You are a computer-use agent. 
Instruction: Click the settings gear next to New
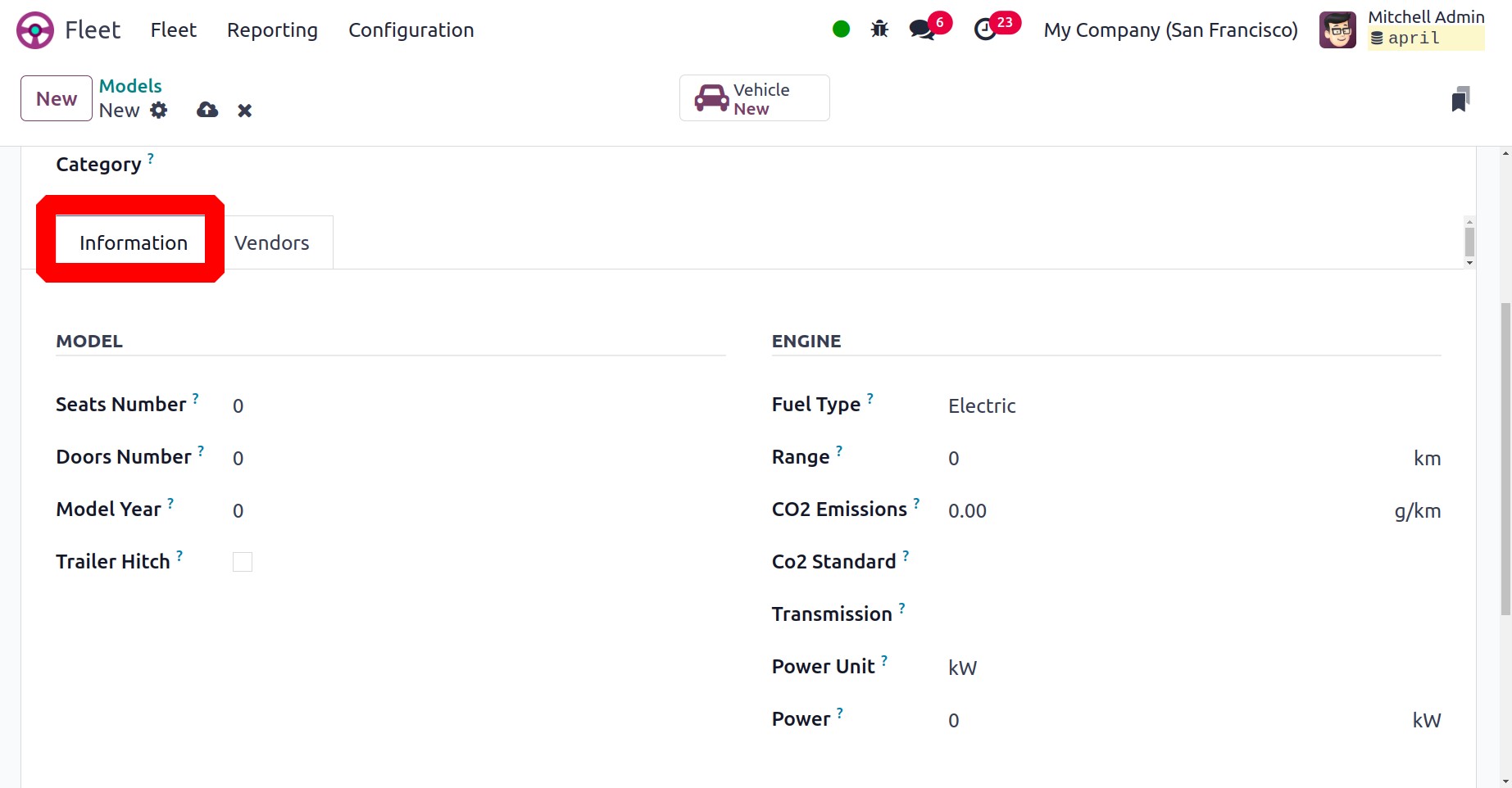159,111
